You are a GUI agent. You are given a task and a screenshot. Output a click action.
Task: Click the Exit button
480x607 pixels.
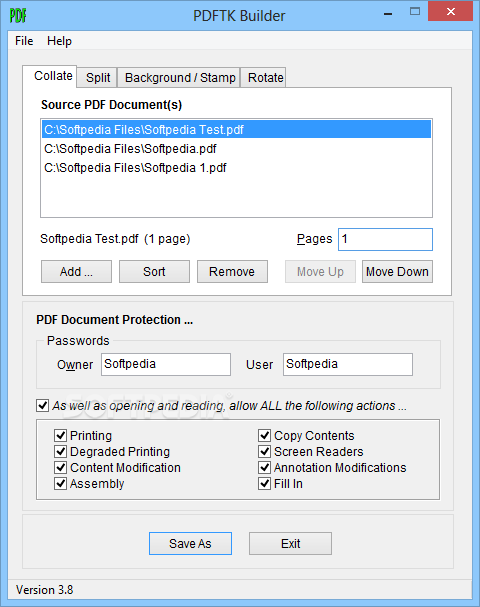[290, 544]
